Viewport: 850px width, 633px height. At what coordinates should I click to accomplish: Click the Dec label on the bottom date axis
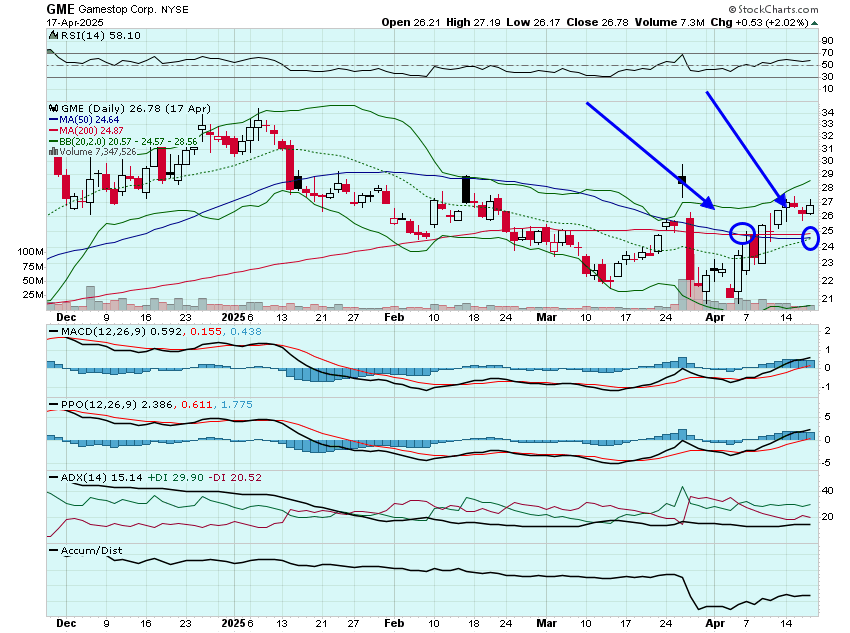[66, 623]
